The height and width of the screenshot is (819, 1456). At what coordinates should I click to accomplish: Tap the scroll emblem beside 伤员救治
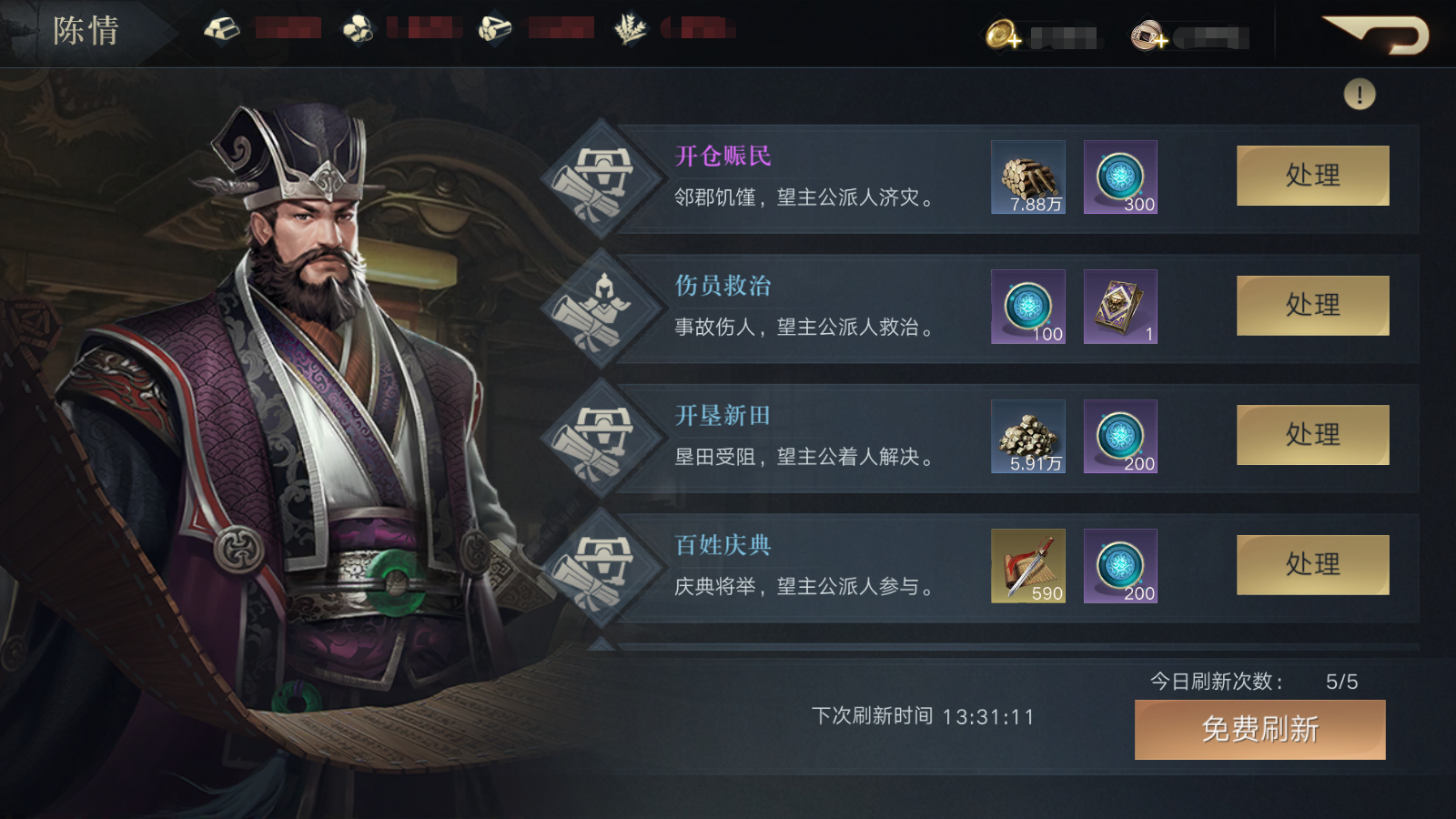[601, 308]
